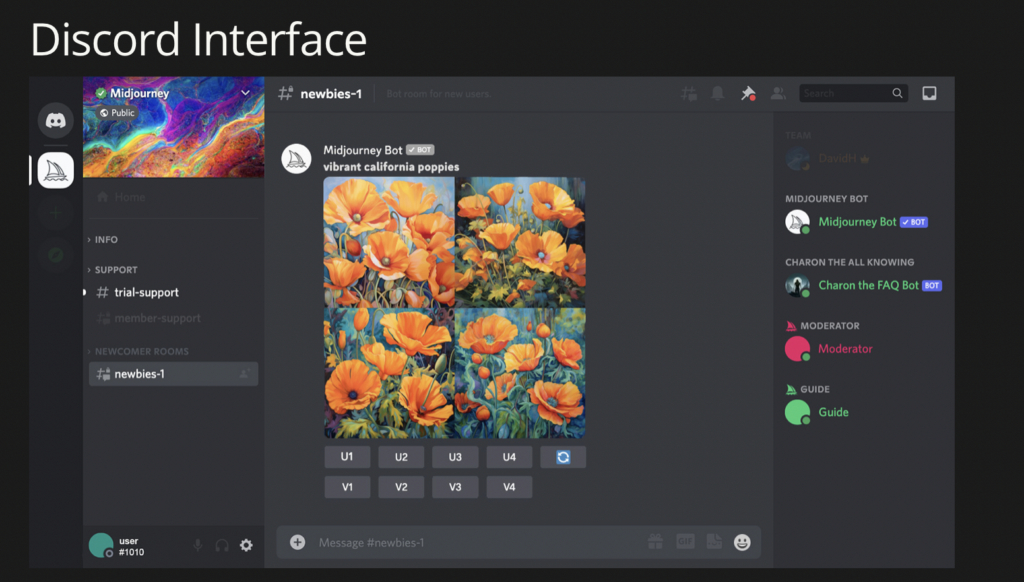
Task: Open the top-left poppy image
Action: tap(389, 242)
